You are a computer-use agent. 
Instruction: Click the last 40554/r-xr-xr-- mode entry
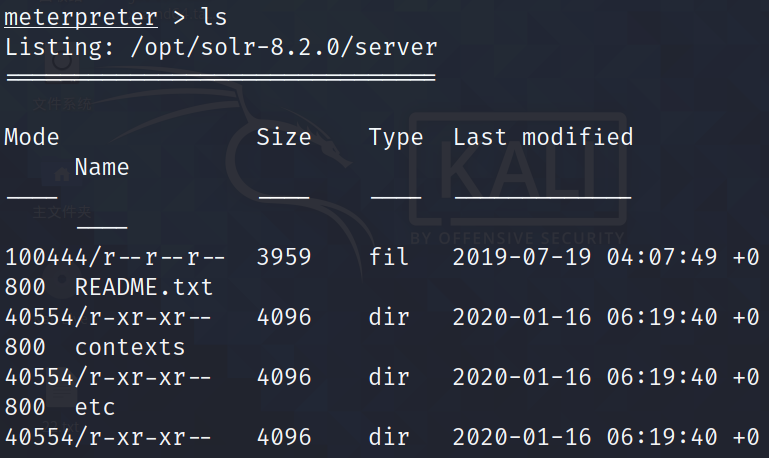coord(108,437)
